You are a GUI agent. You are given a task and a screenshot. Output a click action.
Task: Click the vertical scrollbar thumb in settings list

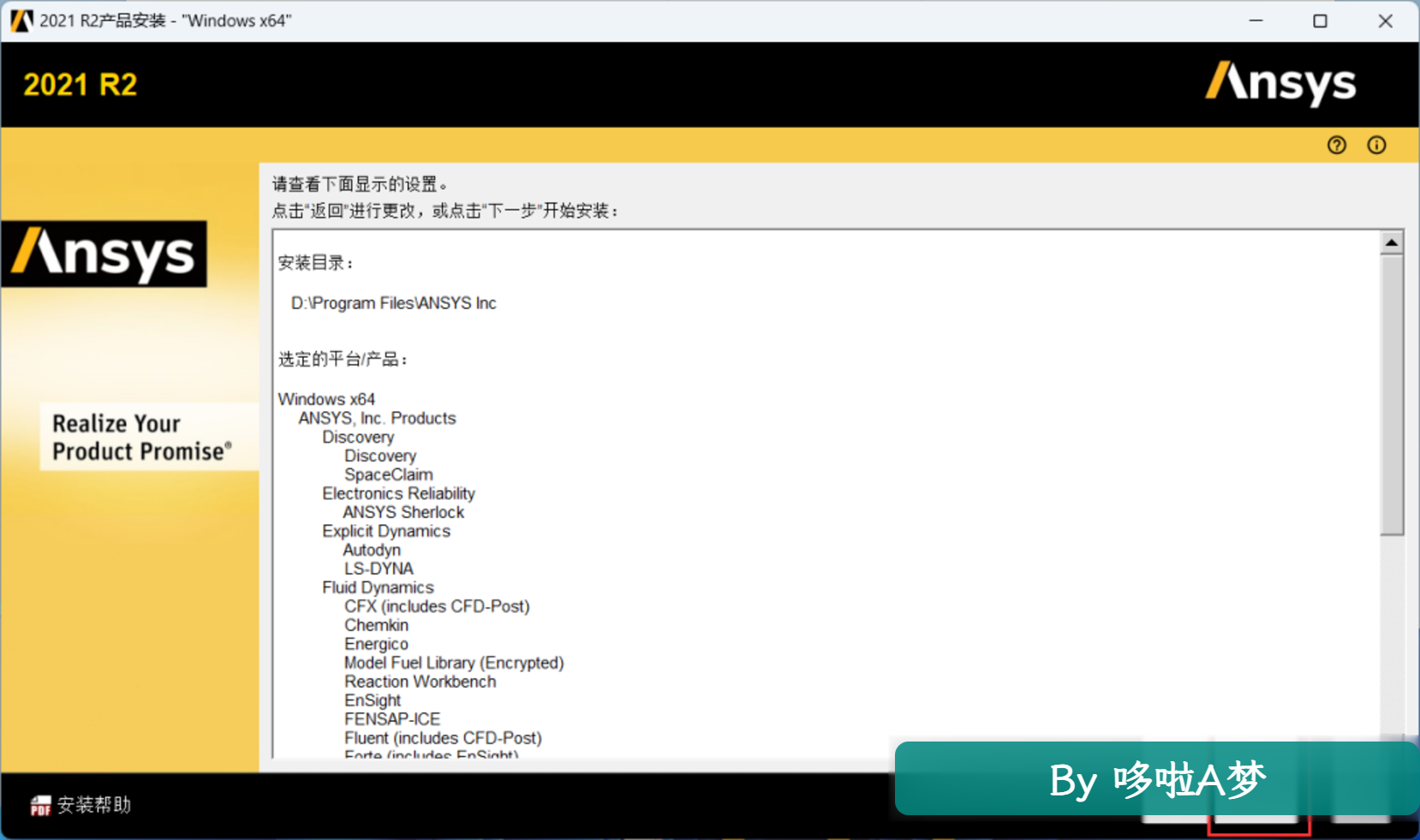pyautogui.click(x=1392, y=395)
